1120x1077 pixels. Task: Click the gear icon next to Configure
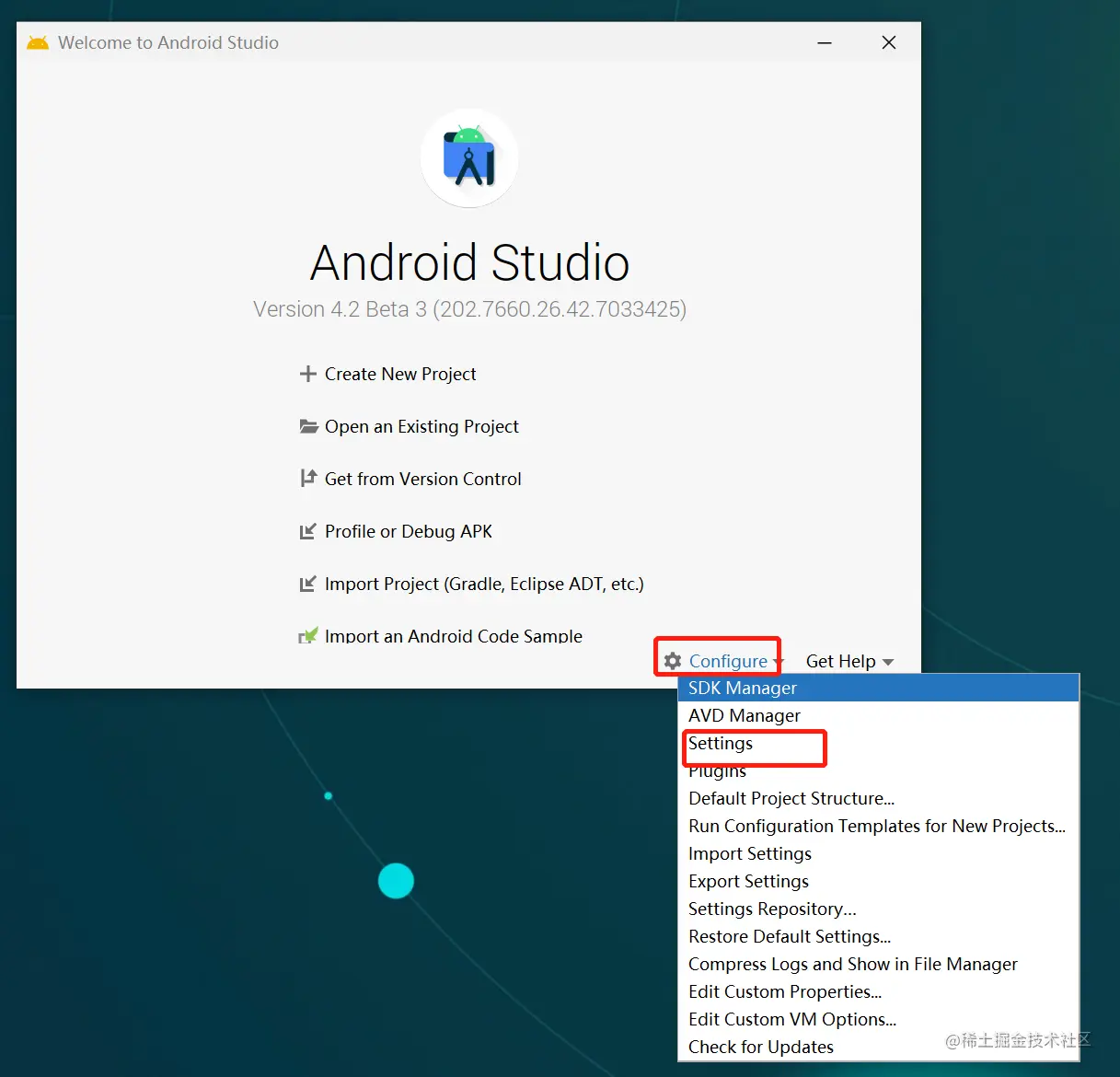[673, 661]
